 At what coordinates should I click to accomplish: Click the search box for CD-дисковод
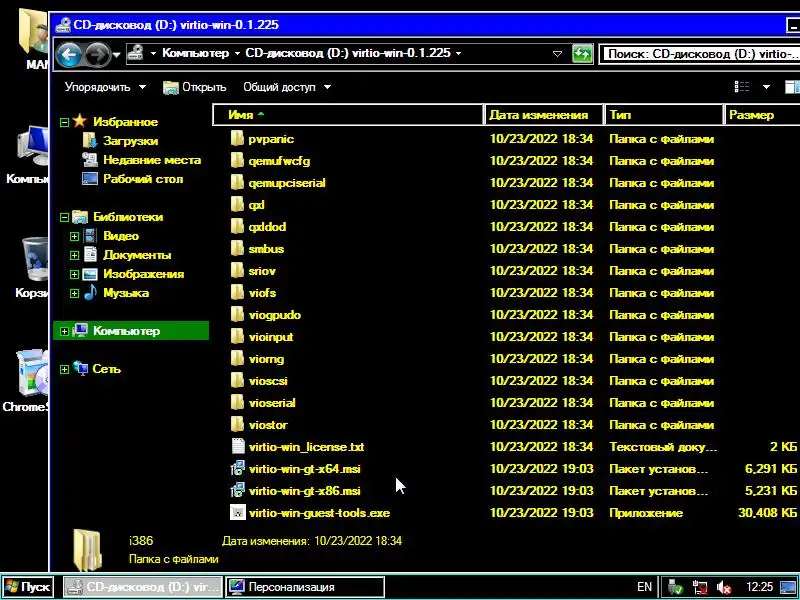[700, 54]
